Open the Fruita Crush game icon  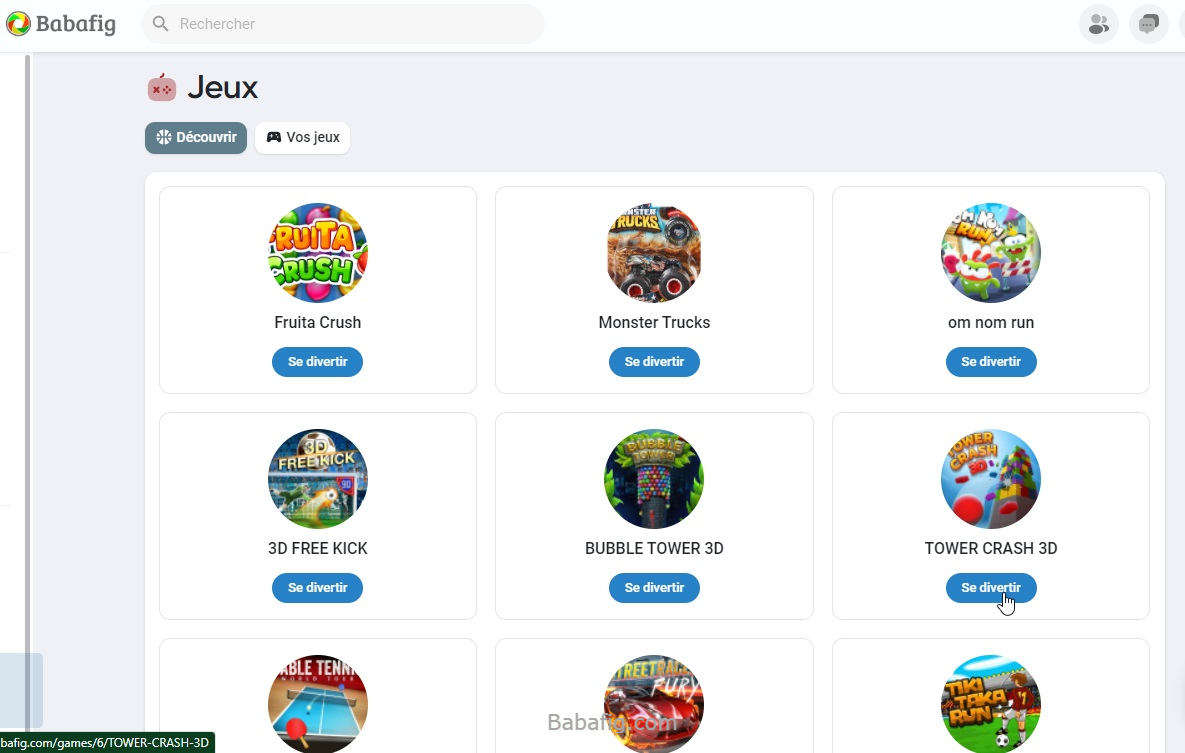(x=317, y=253)
